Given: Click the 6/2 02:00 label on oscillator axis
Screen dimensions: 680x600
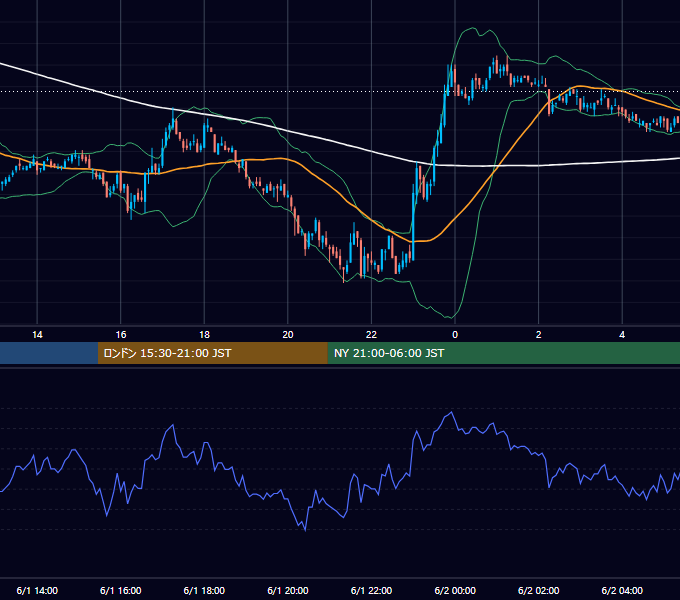Looking at the screenshot, I should (x=539, y=590).
